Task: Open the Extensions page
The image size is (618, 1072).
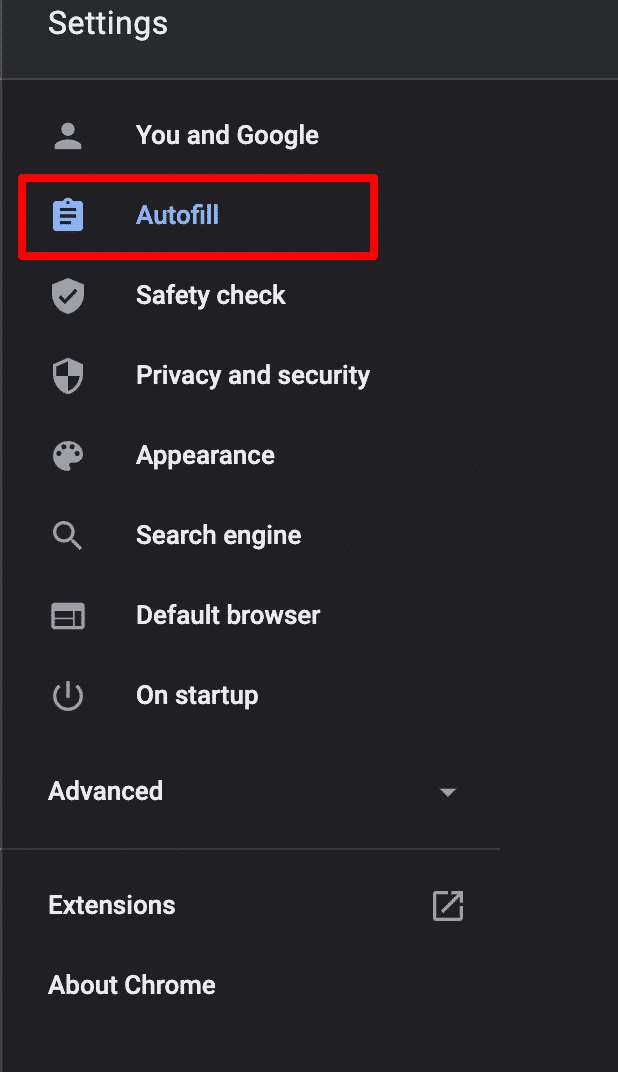Action: [111, 905]
